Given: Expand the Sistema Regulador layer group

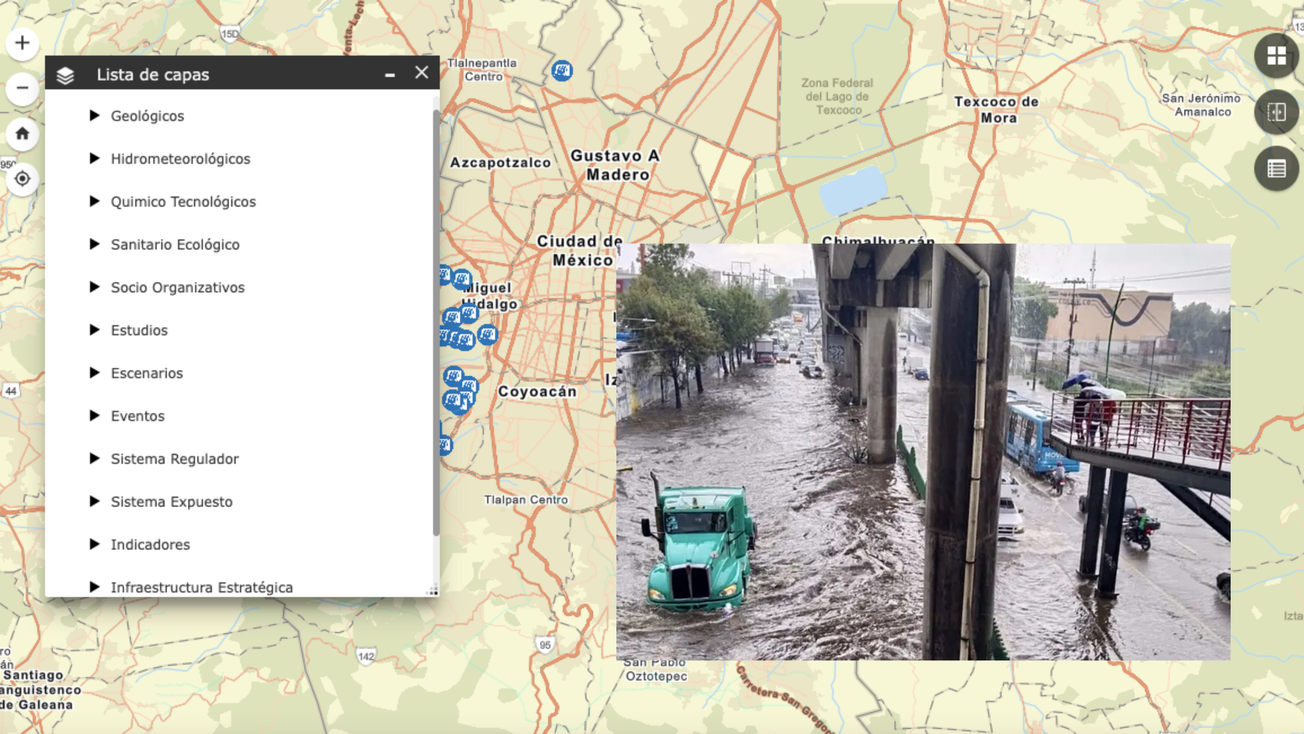Looking at the screenshot, I should (94, 458).
